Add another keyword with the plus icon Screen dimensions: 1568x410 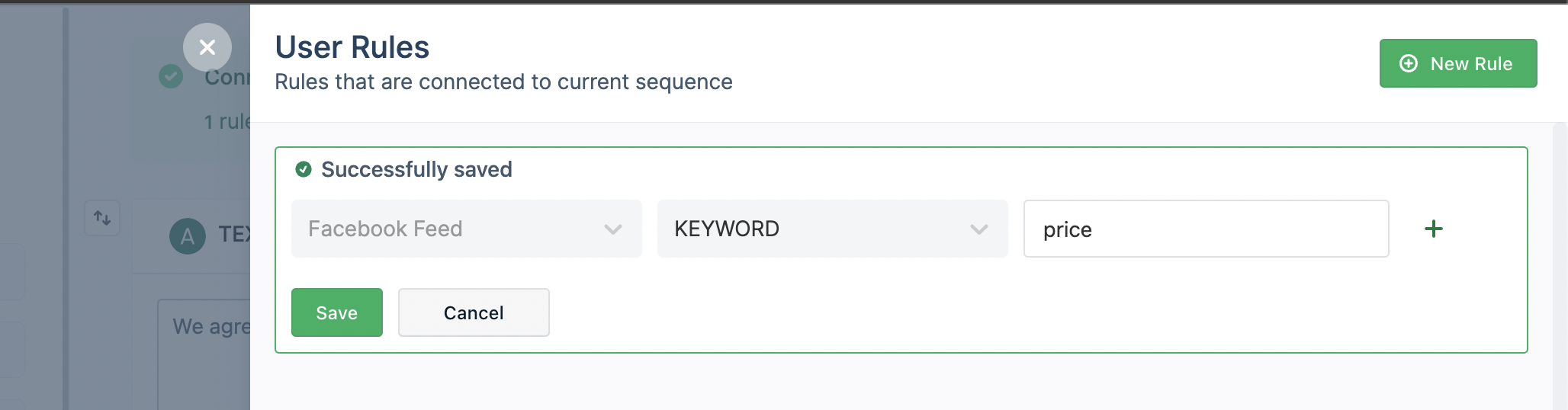(x=1433, y=229)
